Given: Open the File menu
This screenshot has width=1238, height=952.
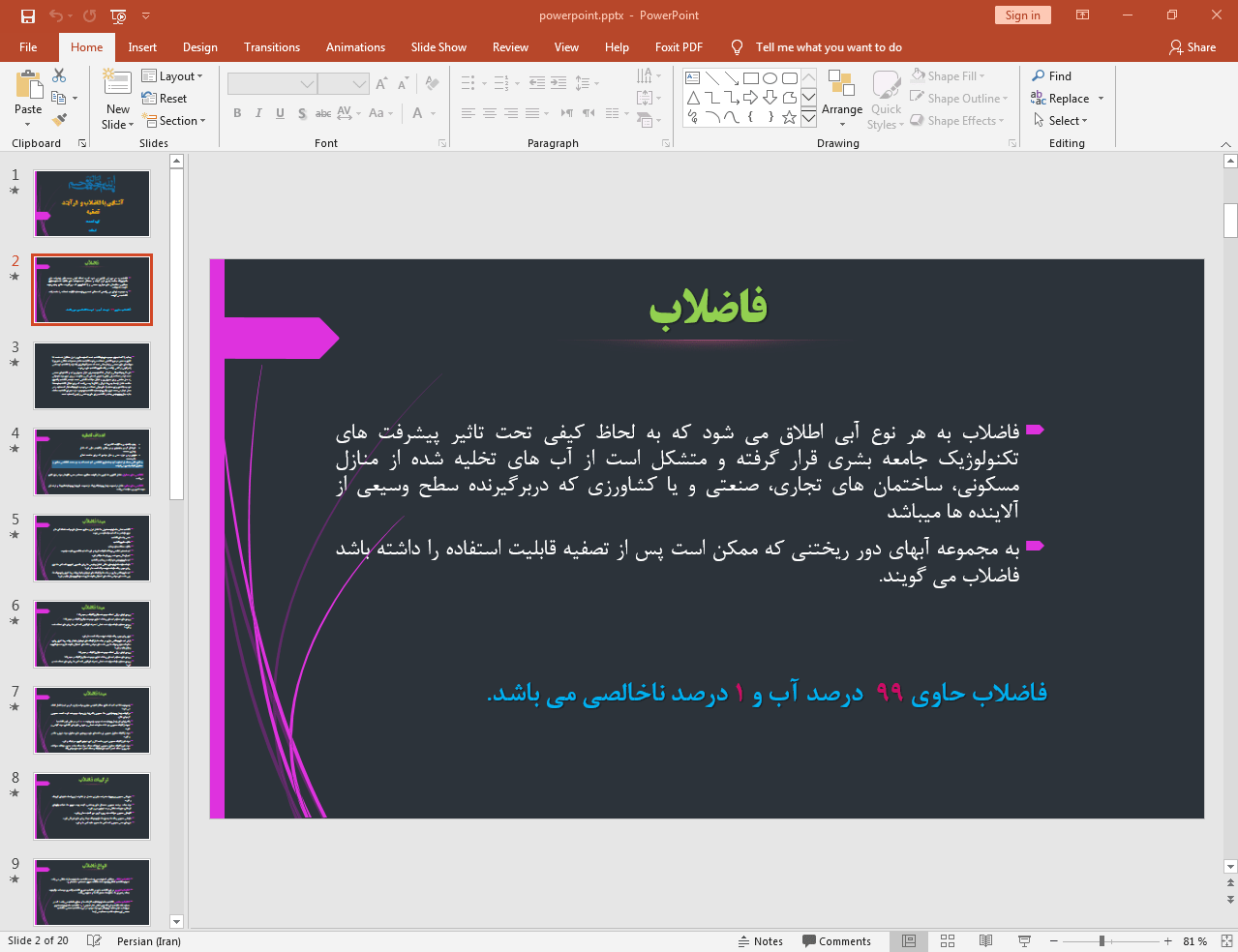Looking at the screenshot, I should (28, 46).
